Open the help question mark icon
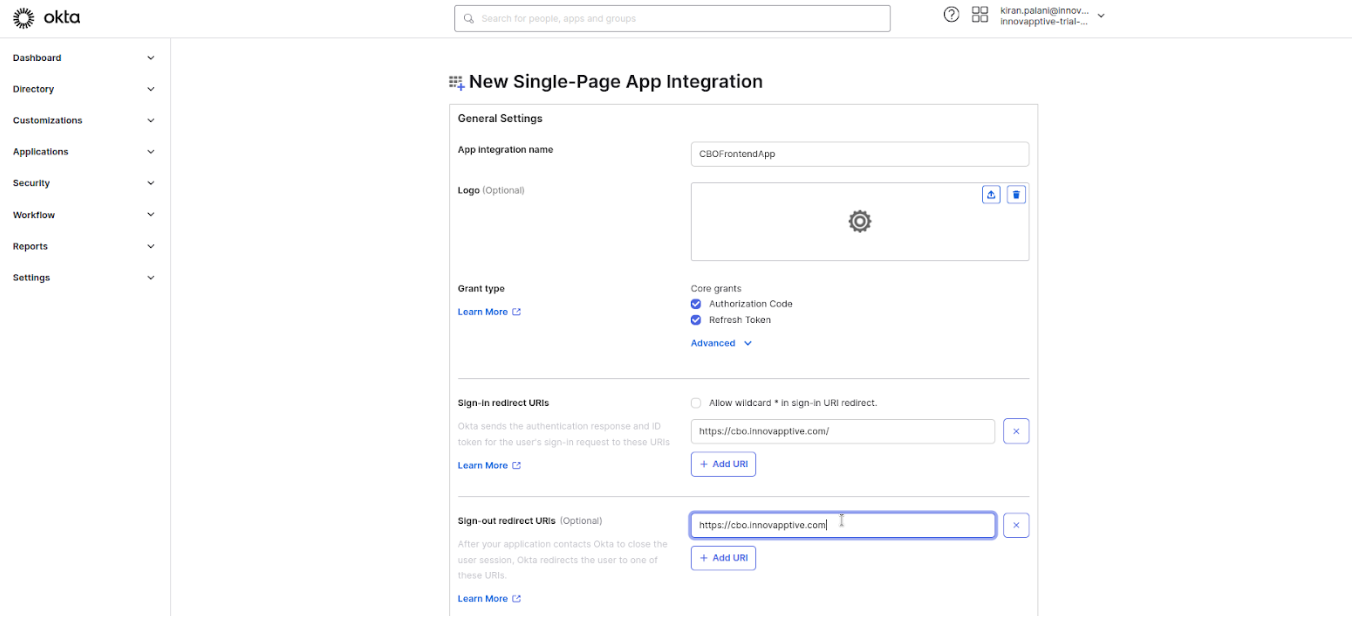 coord(951,15)
